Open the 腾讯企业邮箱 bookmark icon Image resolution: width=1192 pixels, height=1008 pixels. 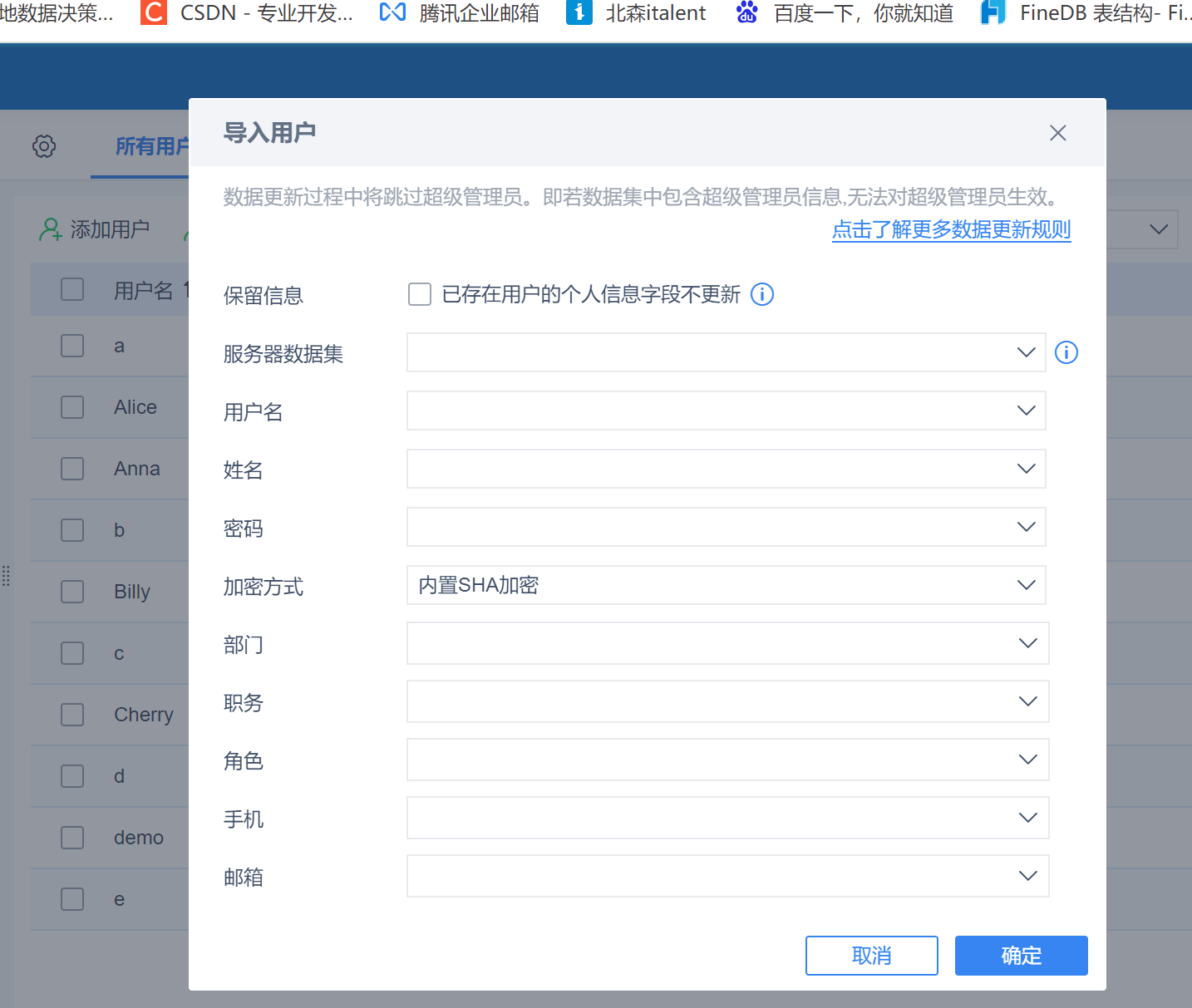pyautogui.click(x=392, y=12)
